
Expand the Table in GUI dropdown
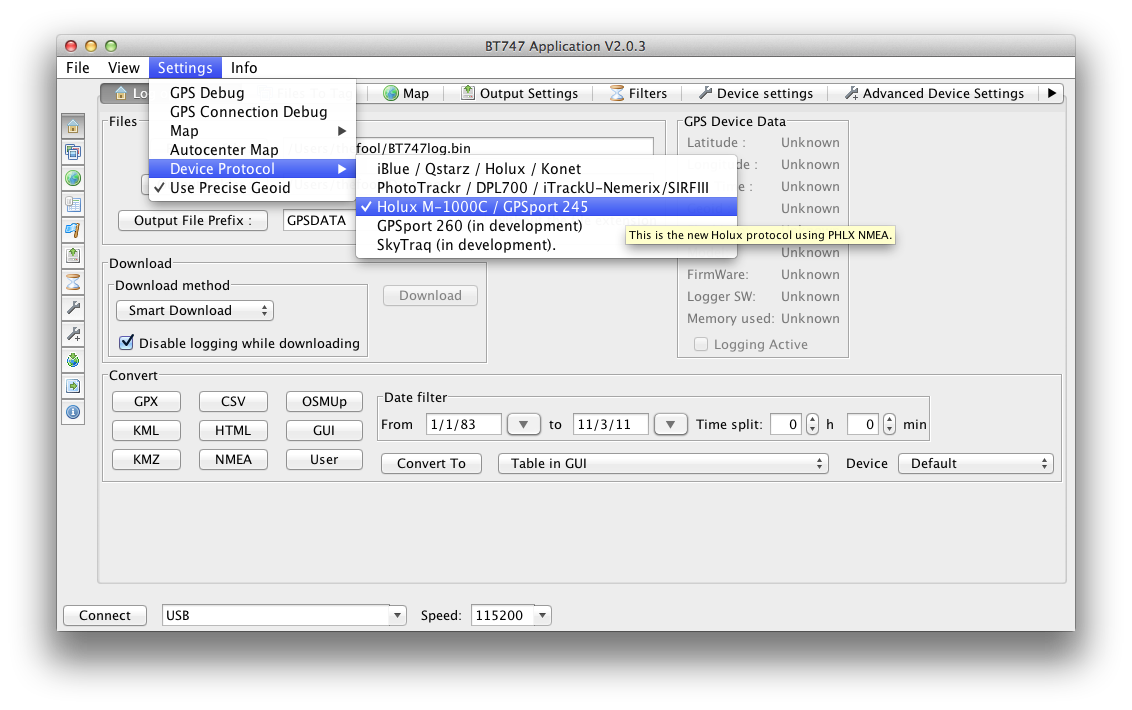663,464
